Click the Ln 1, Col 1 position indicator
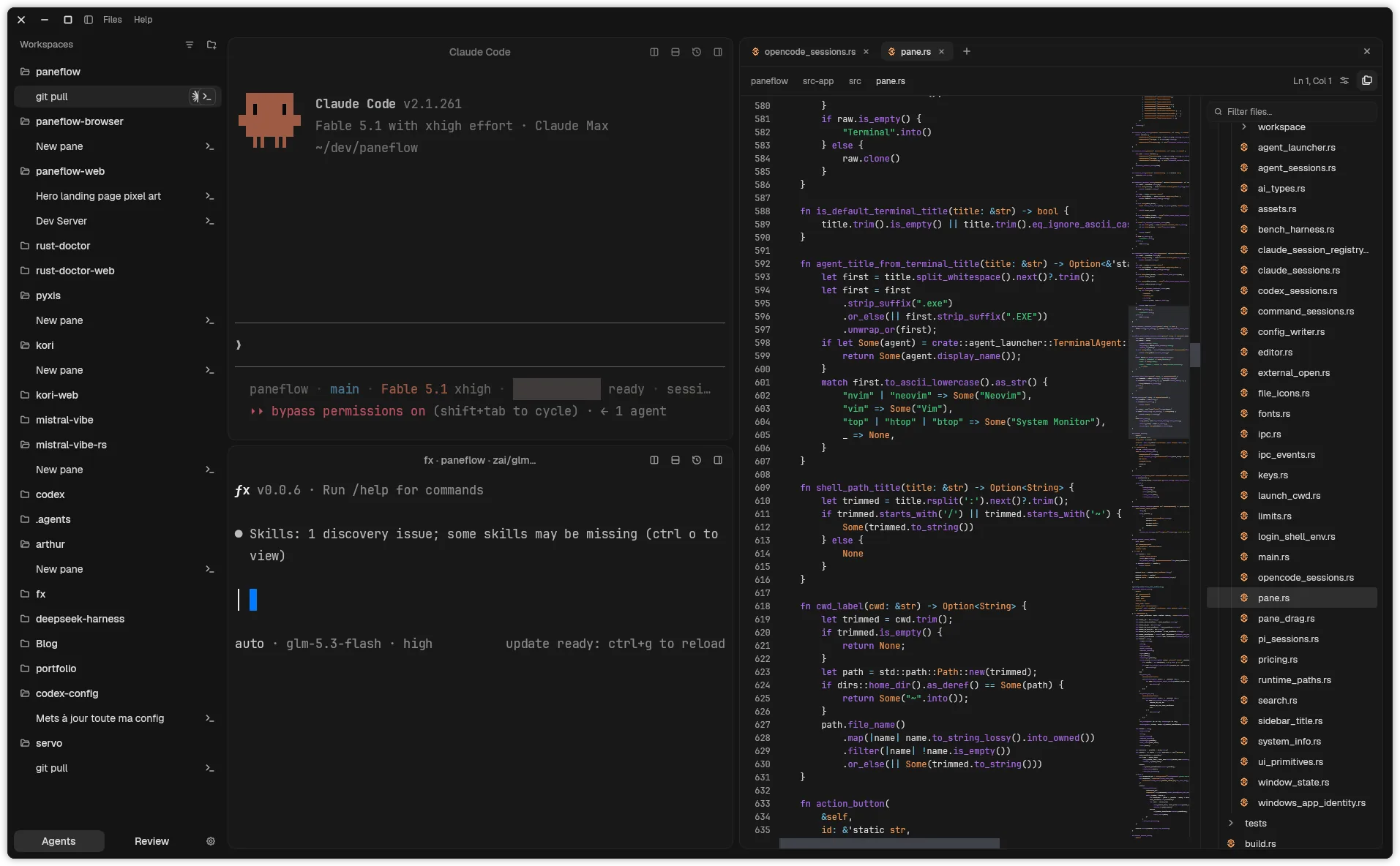Viewport: 1400px width, 866px height. point(1312,81)
